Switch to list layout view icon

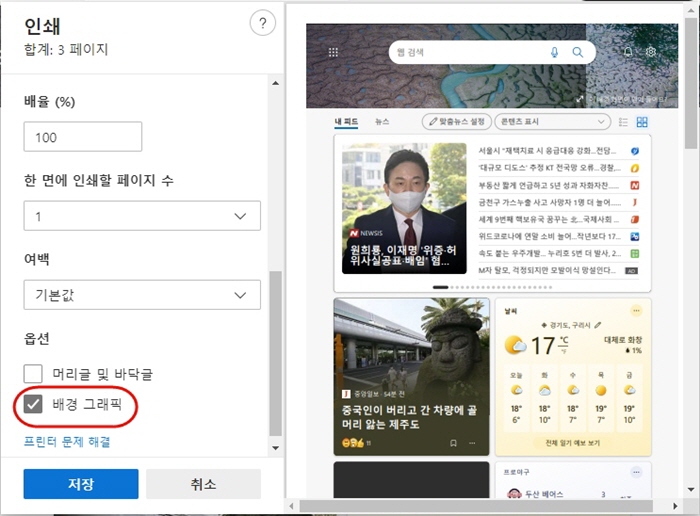623,122
